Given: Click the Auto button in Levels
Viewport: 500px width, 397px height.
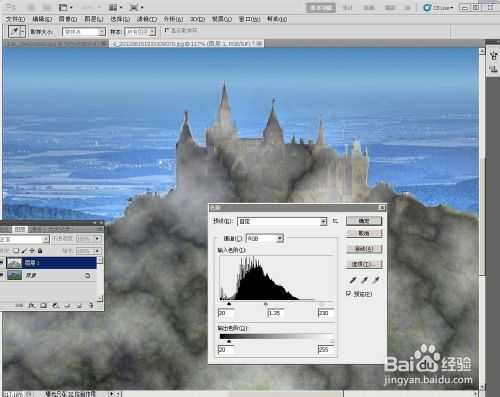Looking at the screenshot, I should (364, 249).
